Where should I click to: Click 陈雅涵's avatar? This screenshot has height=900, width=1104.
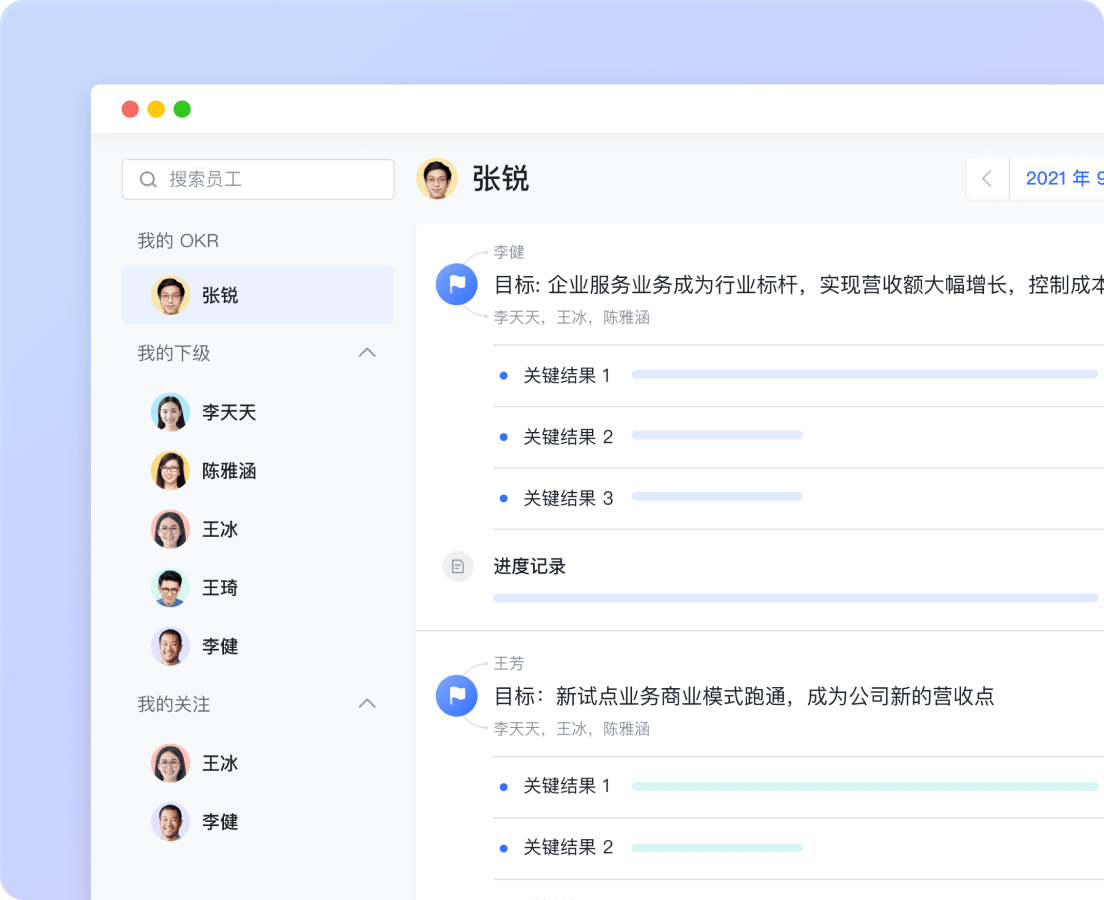[x=170, y=470]
